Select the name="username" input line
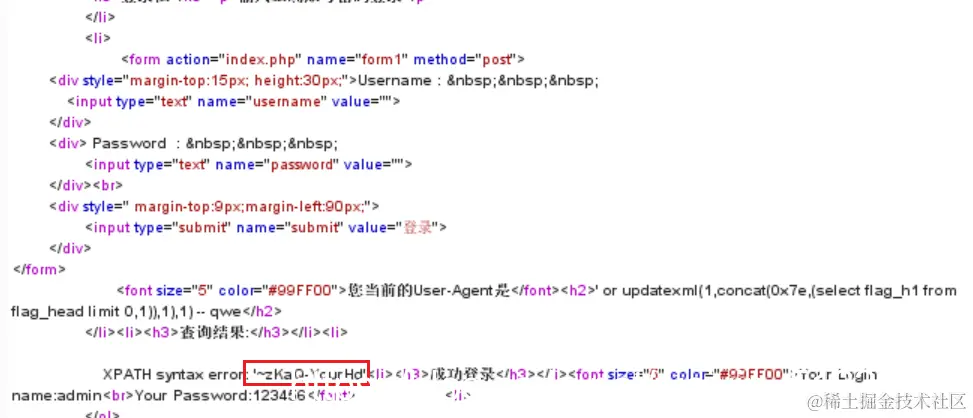 click(233, 101)
